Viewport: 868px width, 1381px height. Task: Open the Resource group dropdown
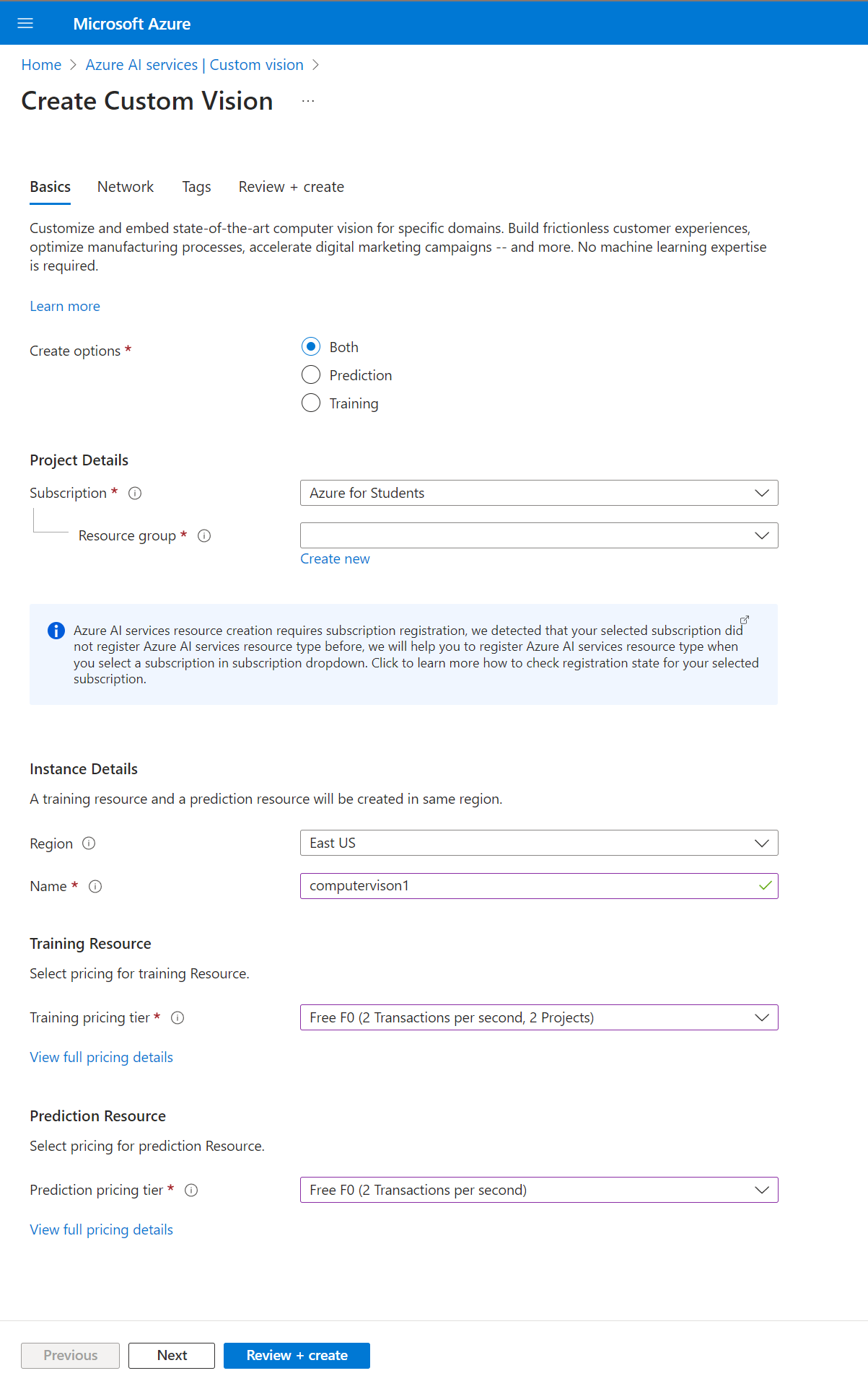pyautogui.click(x=538, y=536)
